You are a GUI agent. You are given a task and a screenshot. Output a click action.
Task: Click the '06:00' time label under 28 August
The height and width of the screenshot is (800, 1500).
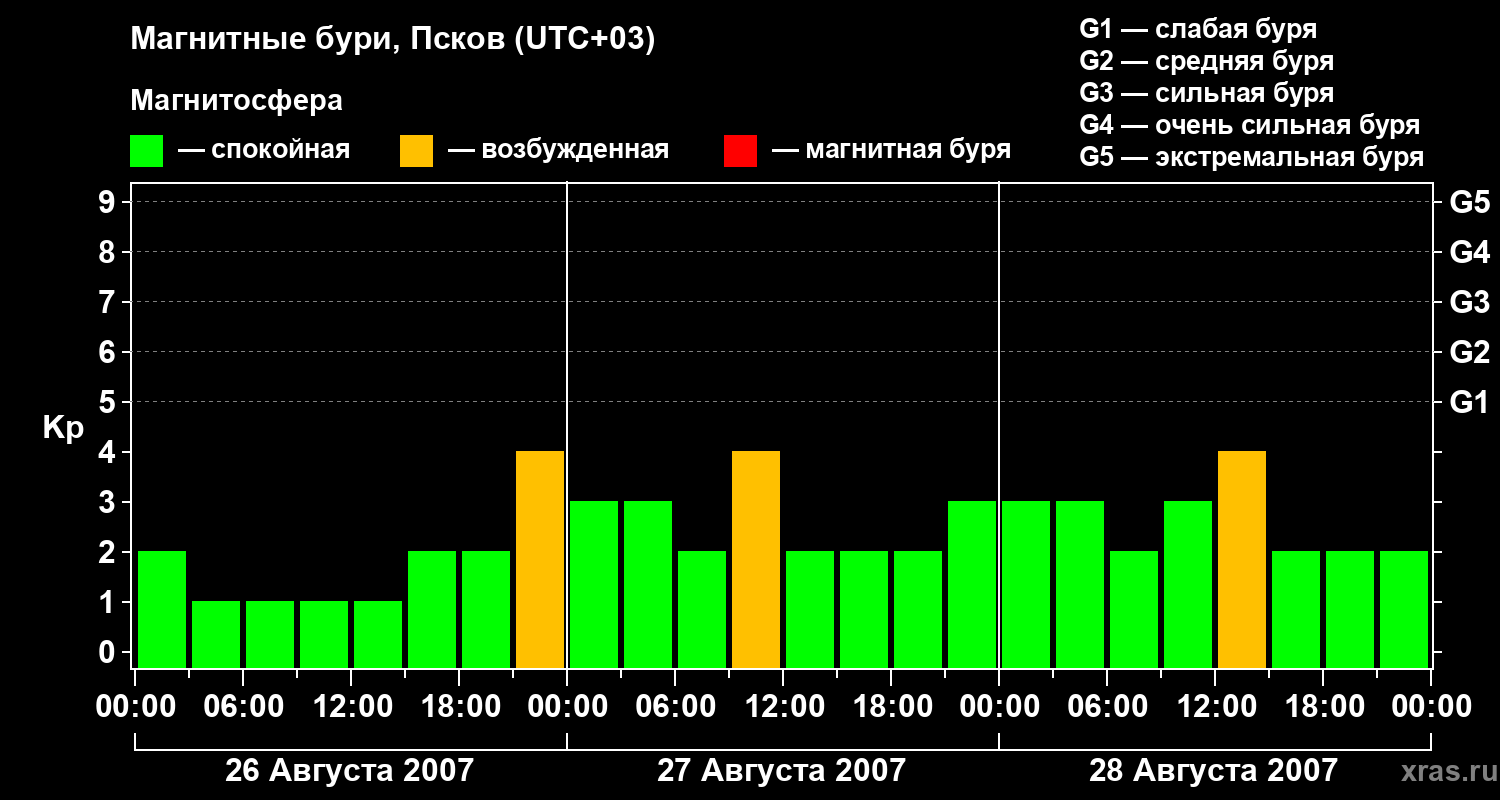coord(1107,707)
